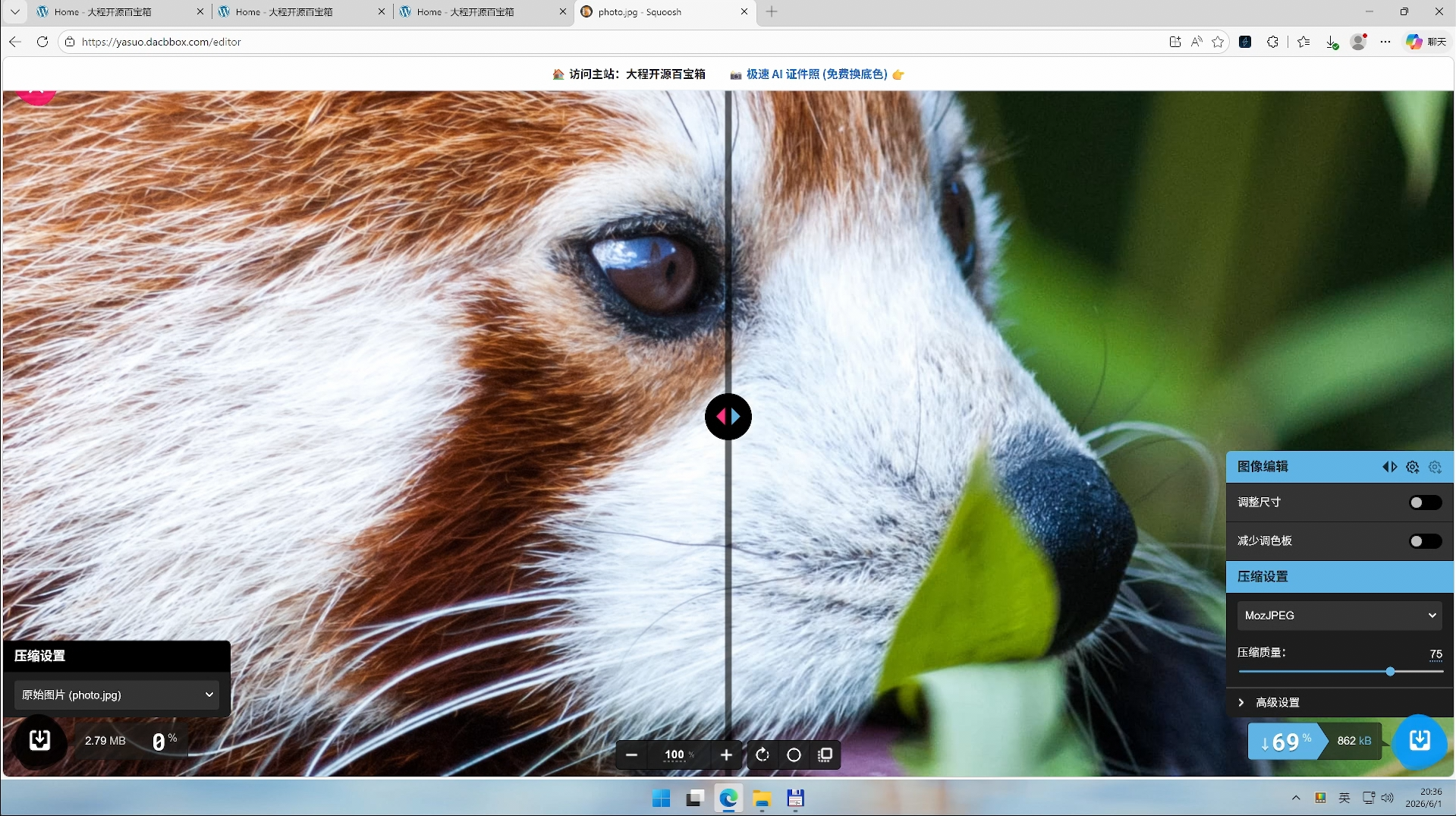Viewport: 1456px width, 816px height.
Task: Open the tab search dropdown arrow
Action: 14,11
